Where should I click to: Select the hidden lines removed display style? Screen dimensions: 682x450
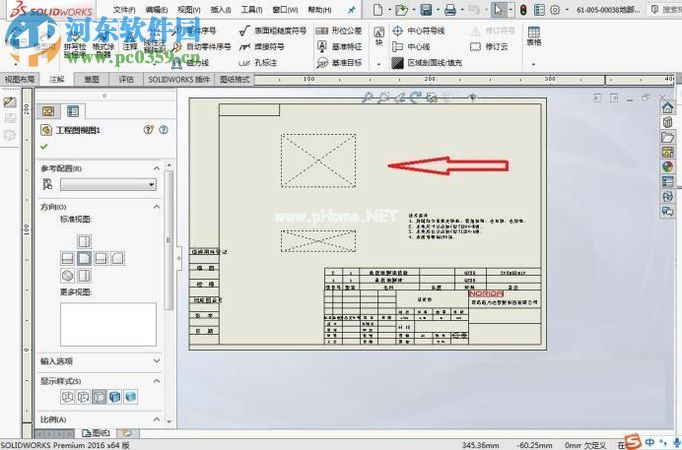pos(99,397)
